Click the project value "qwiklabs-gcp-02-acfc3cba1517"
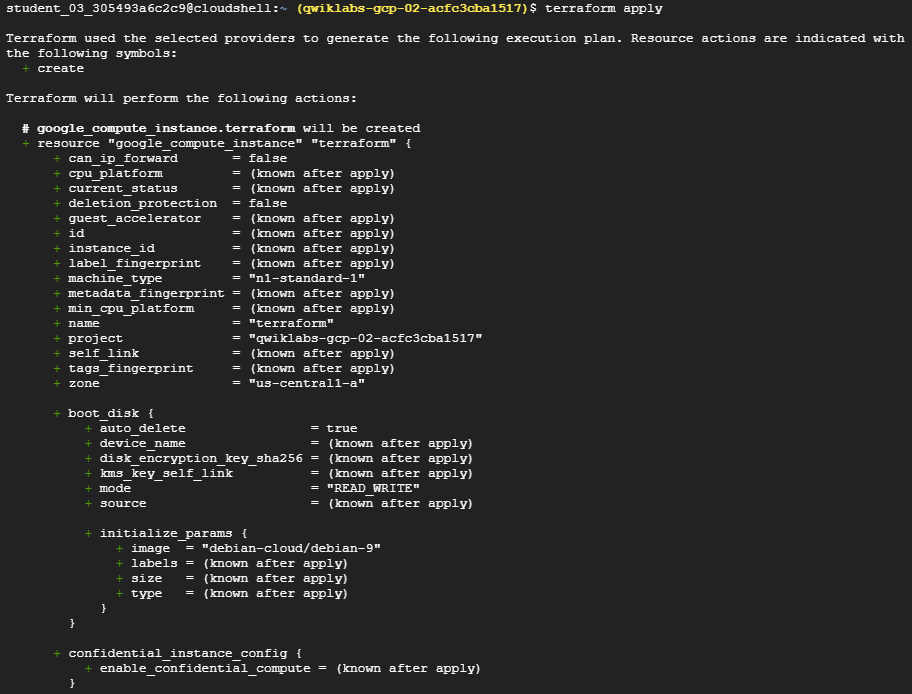 pyautogui.click(x=365, y=339)
